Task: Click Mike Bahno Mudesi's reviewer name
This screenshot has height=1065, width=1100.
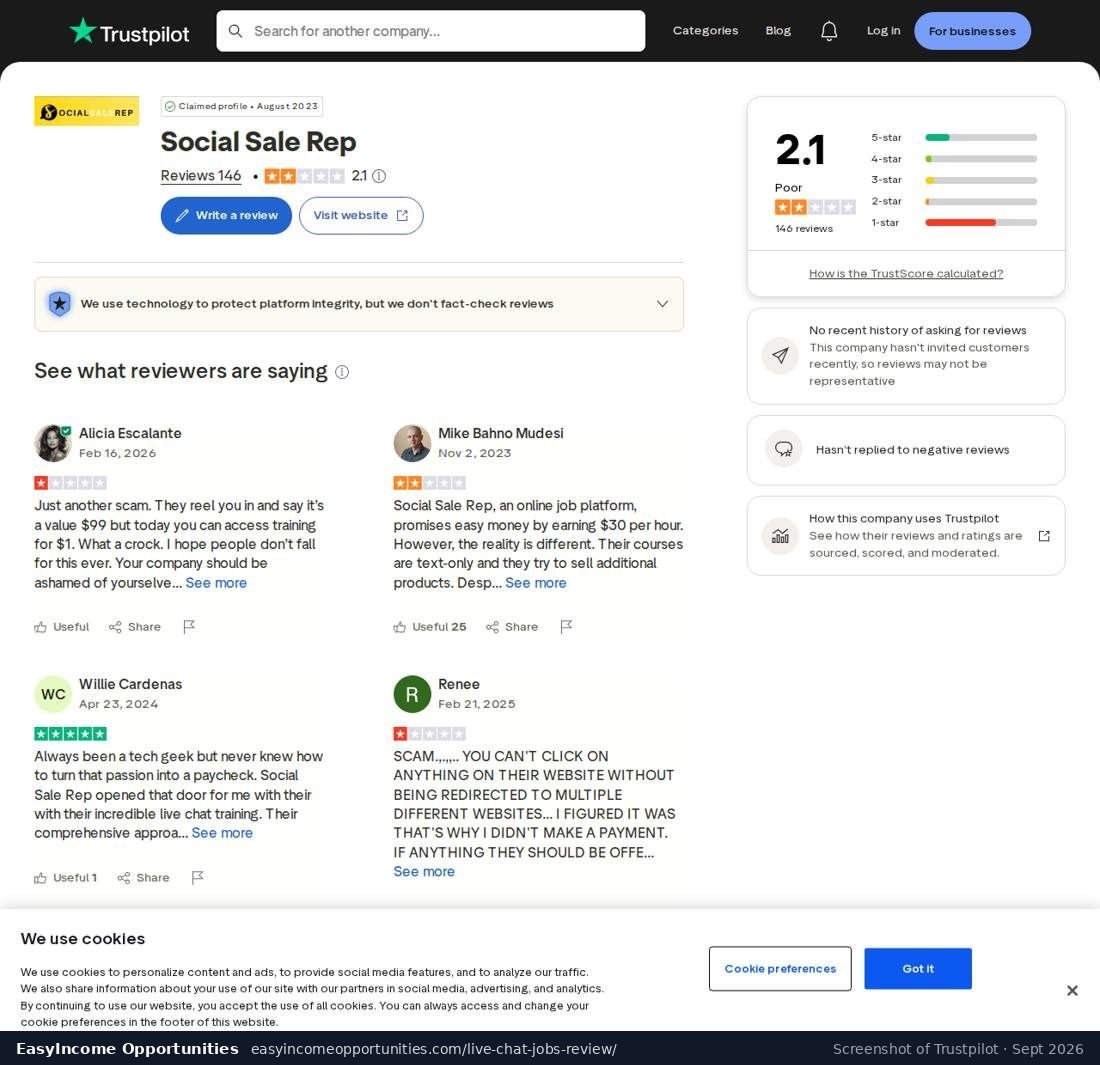Action: coord(501,434)
